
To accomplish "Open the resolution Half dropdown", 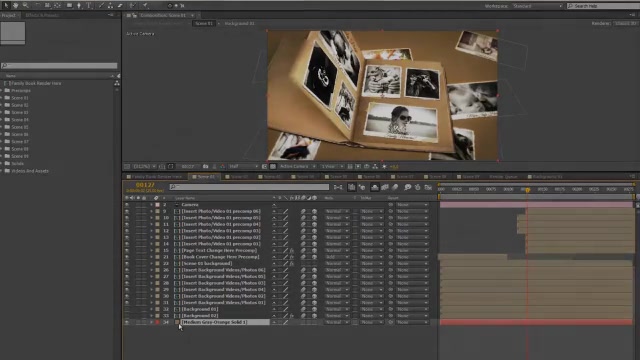I will (x=244, y=167).
